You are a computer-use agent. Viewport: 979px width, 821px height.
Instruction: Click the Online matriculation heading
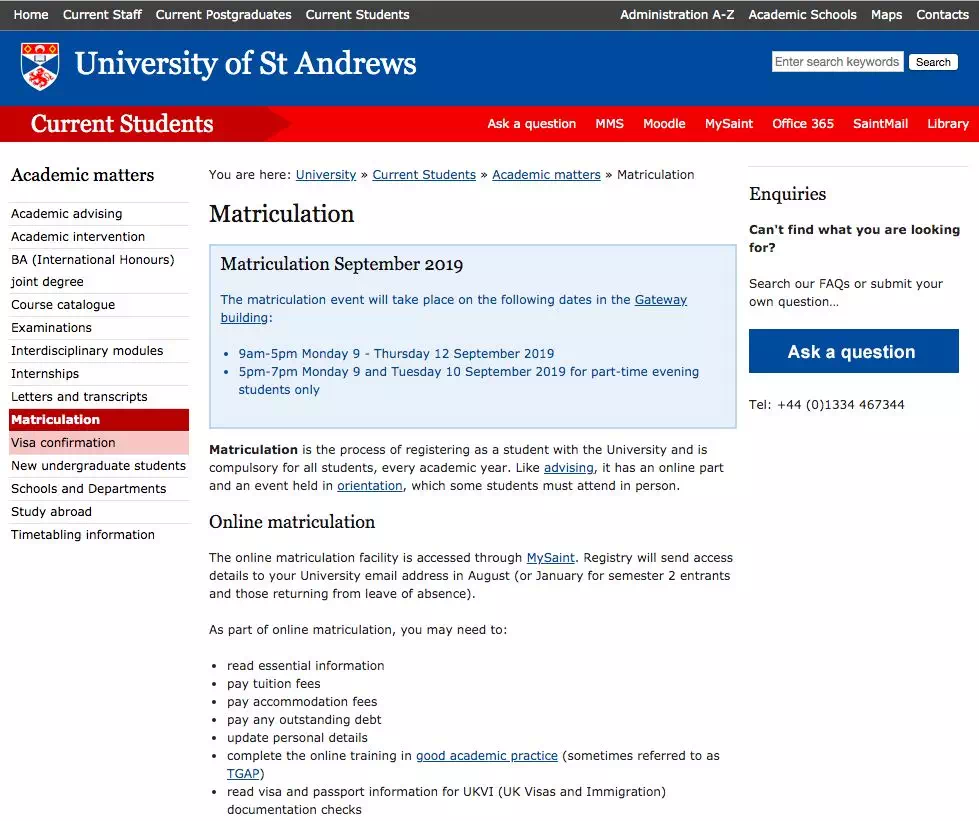coord(292,522)
